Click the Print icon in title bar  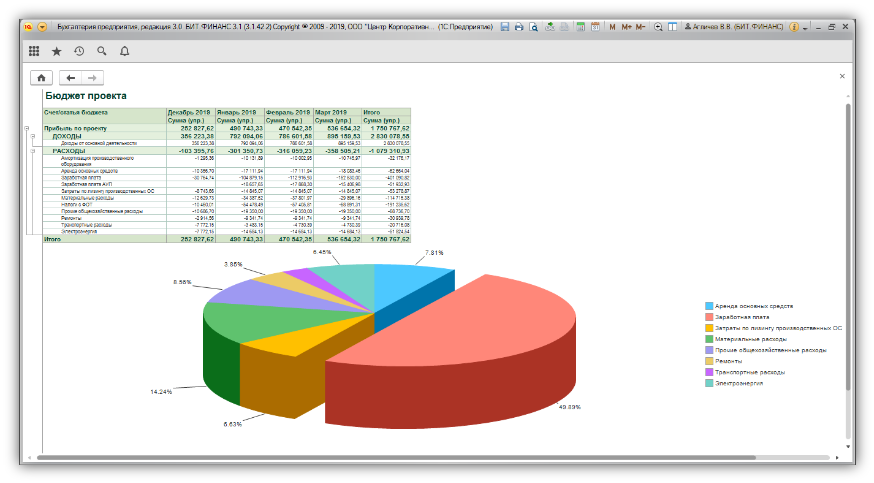point(519,27)
